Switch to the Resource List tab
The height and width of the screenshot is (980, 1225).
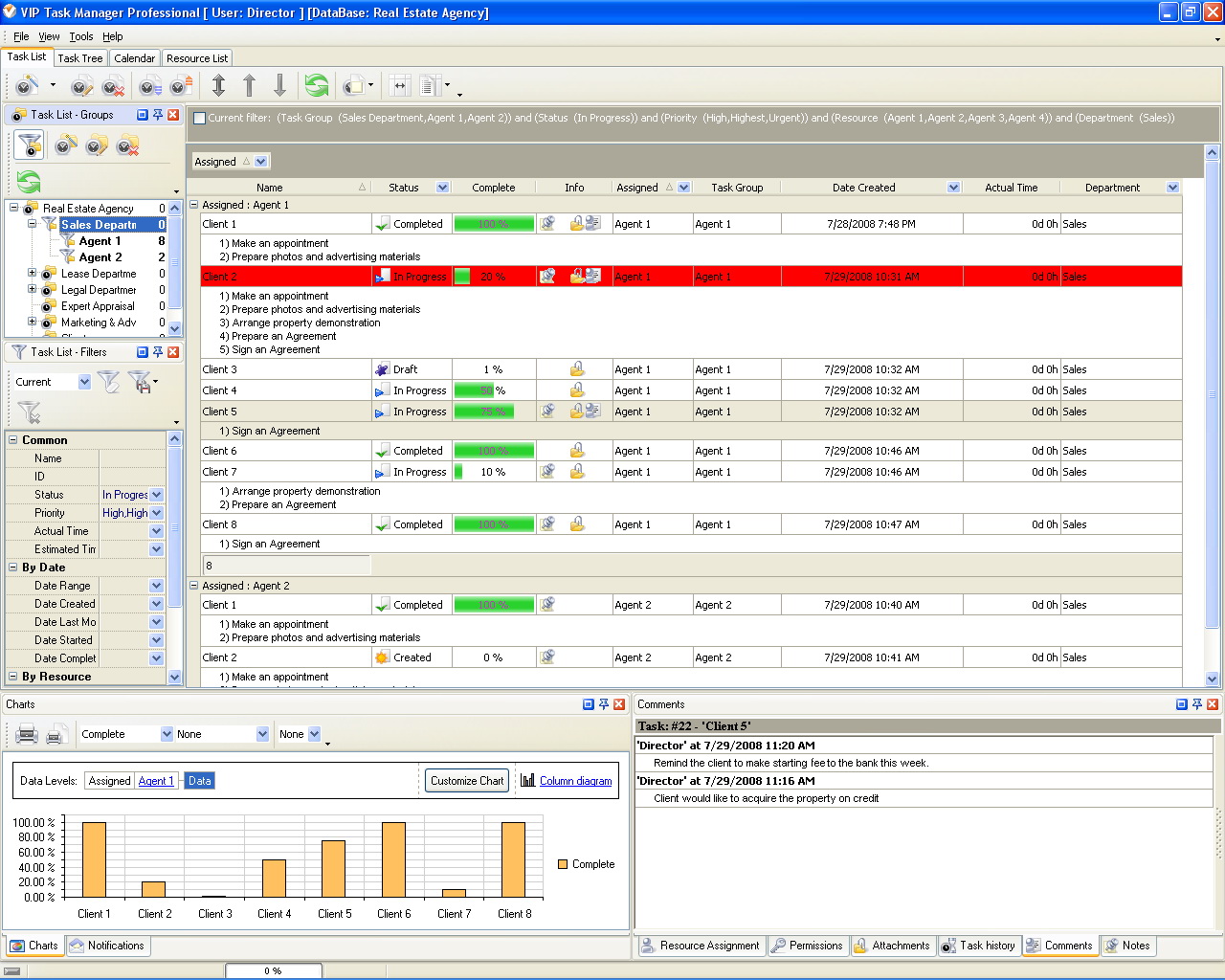coord(197,58)
